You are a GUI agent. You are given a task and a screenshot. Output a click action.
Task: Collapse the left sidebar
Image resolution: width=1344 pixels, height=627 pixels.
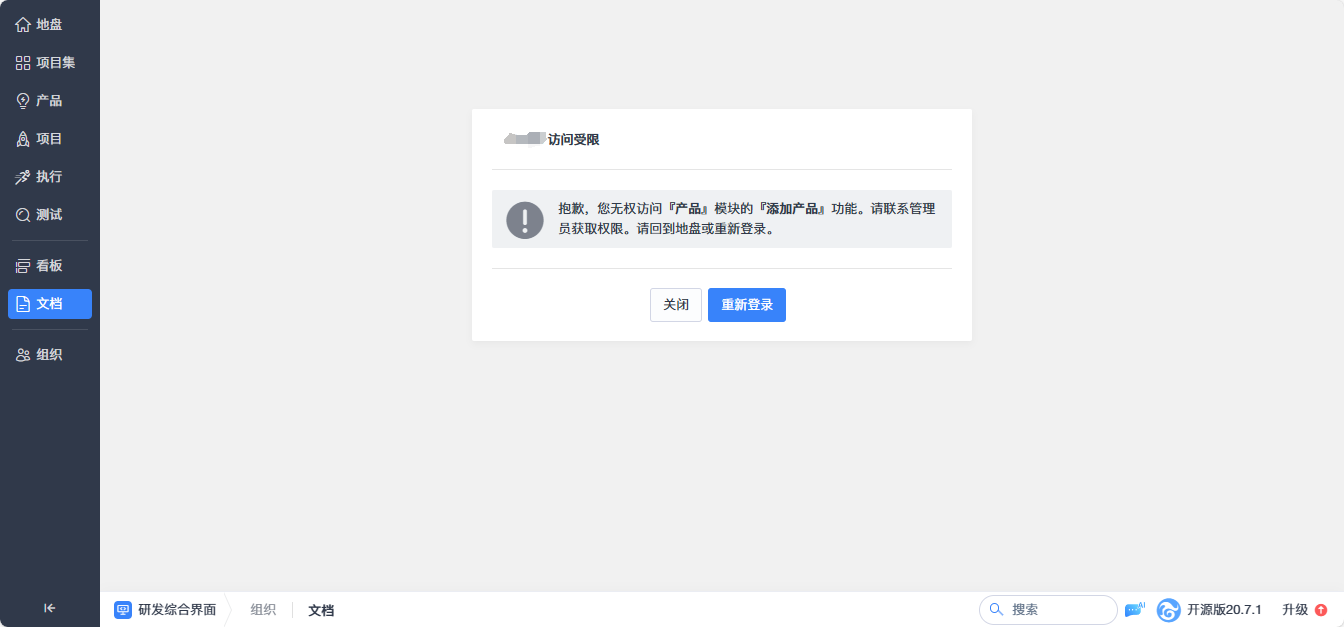pos(48,607)
